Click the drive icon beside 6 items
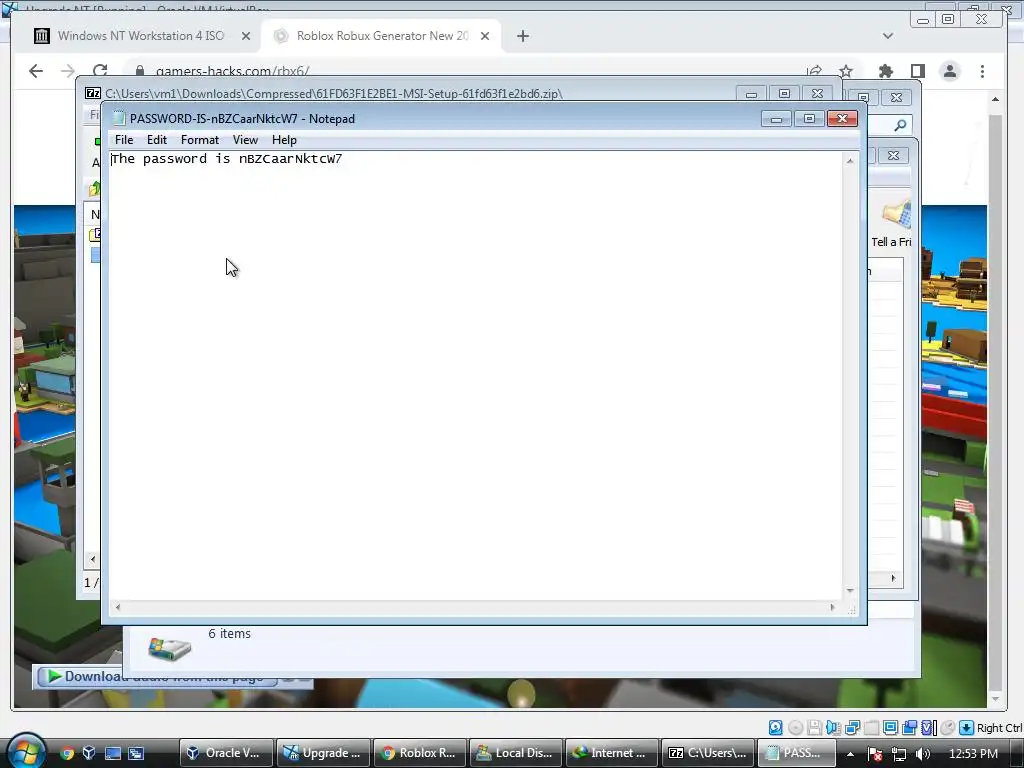Viewport: 1024px width, 768px height. (170, 648)
